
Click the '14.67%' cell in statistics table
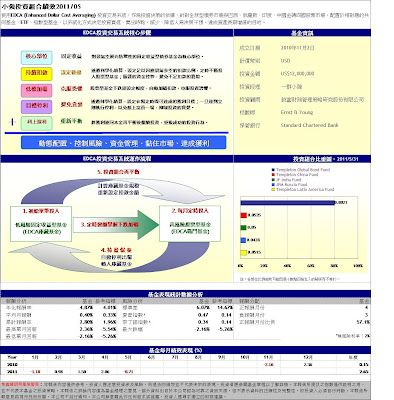225,308
